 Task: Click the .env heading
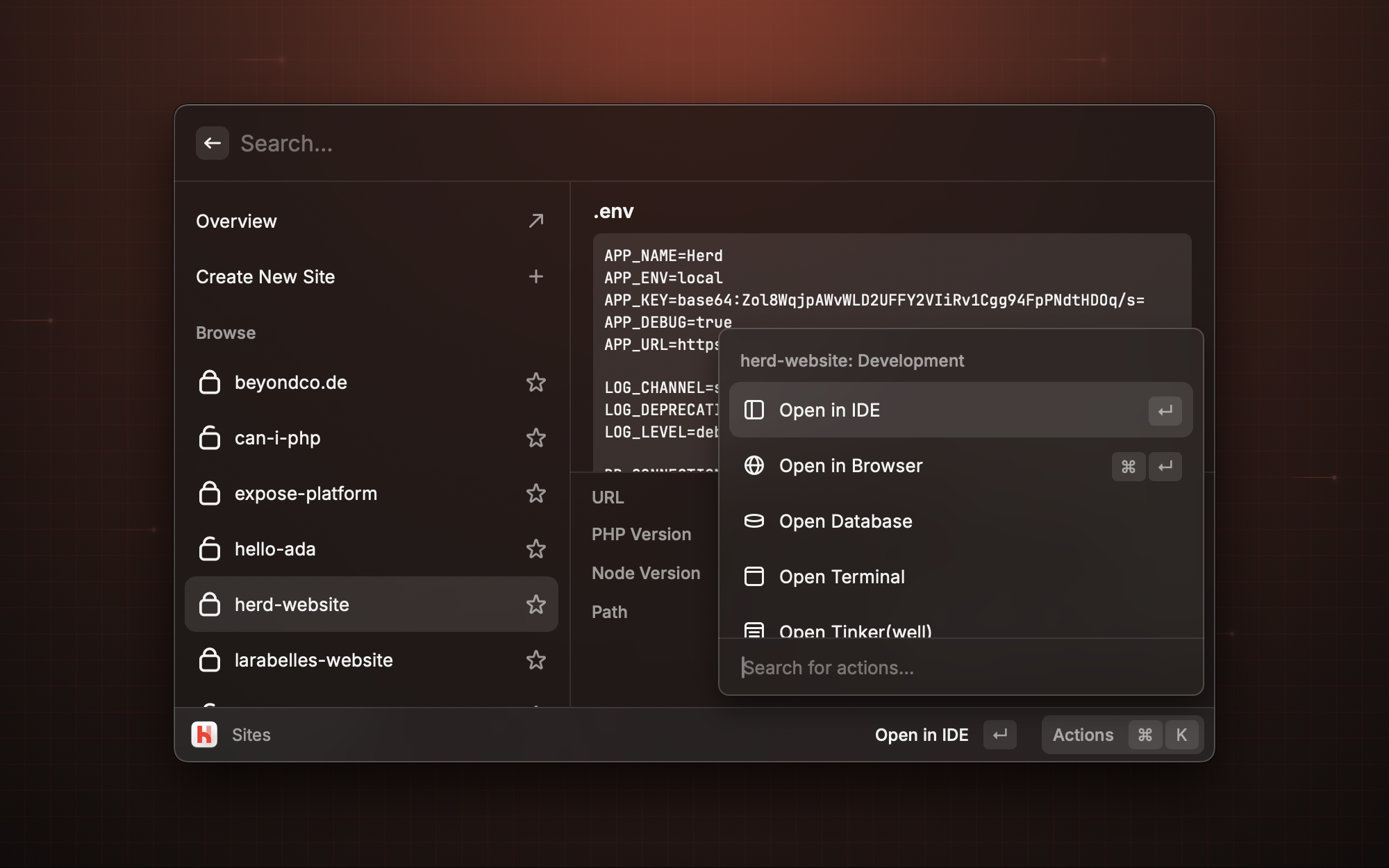(x=613, y=211)
